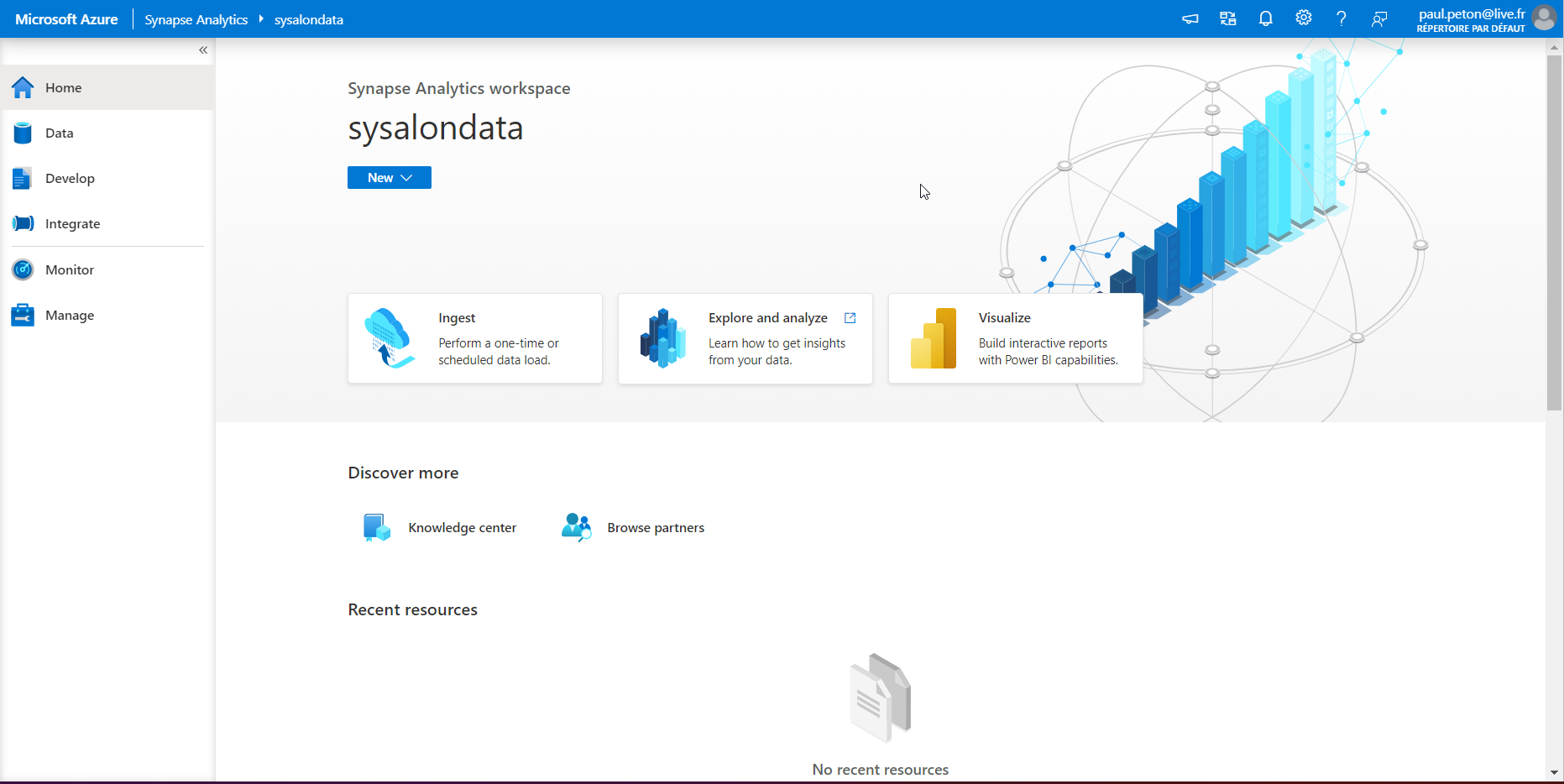Open the Data hub
The image size is (1564, 784).
(59, 133)
